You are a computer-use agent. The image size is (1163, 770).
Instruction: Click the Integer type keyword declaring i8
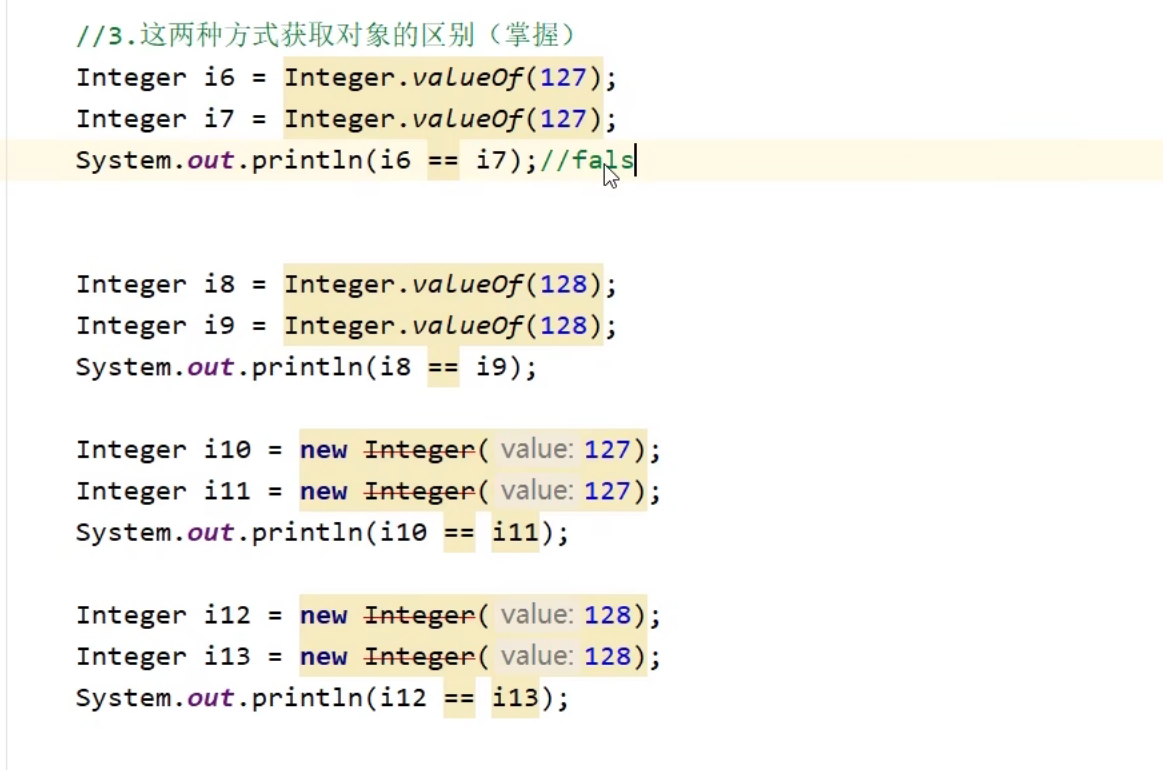131,284
